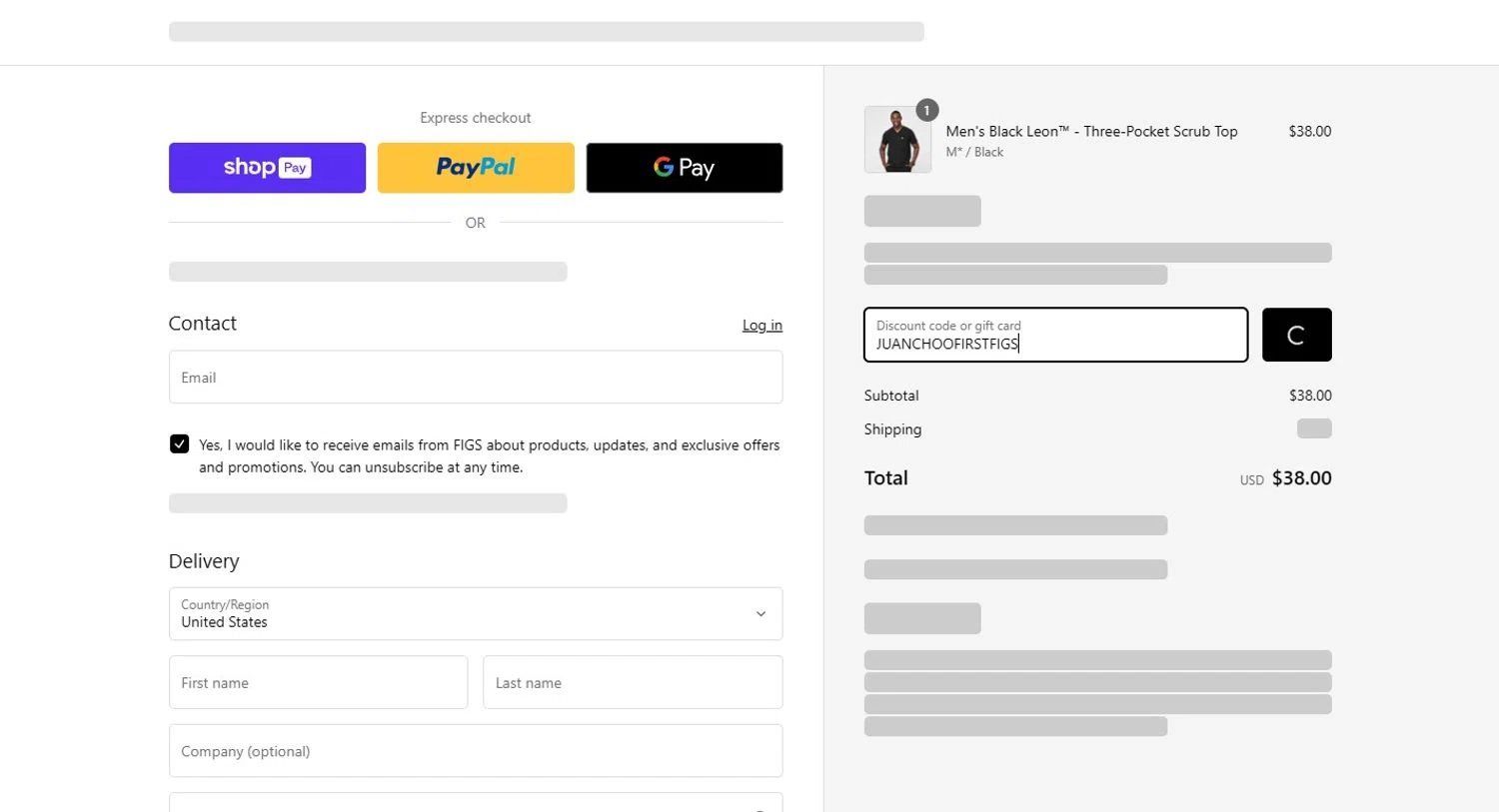Select Google Pay express checkout
This screenshot has width=1499, height=812.
(x=685, y=168)
